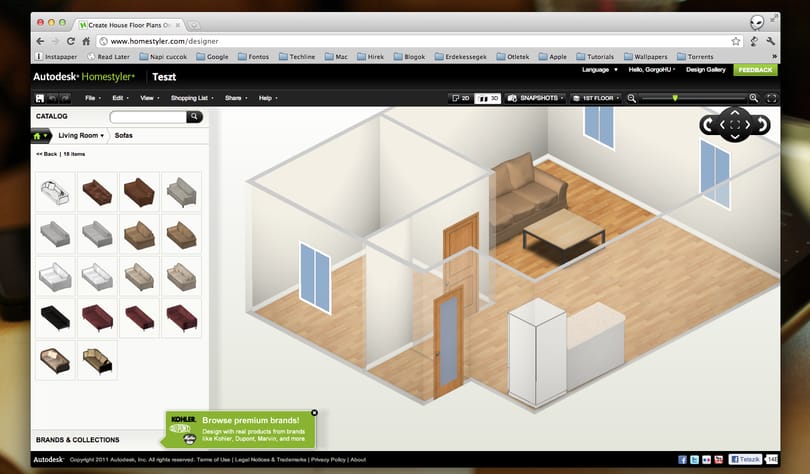This screenshot has height=474, width=810.
Task: Rotate view counterclockwise with left arrow
Action: click(x=709, y=124)
